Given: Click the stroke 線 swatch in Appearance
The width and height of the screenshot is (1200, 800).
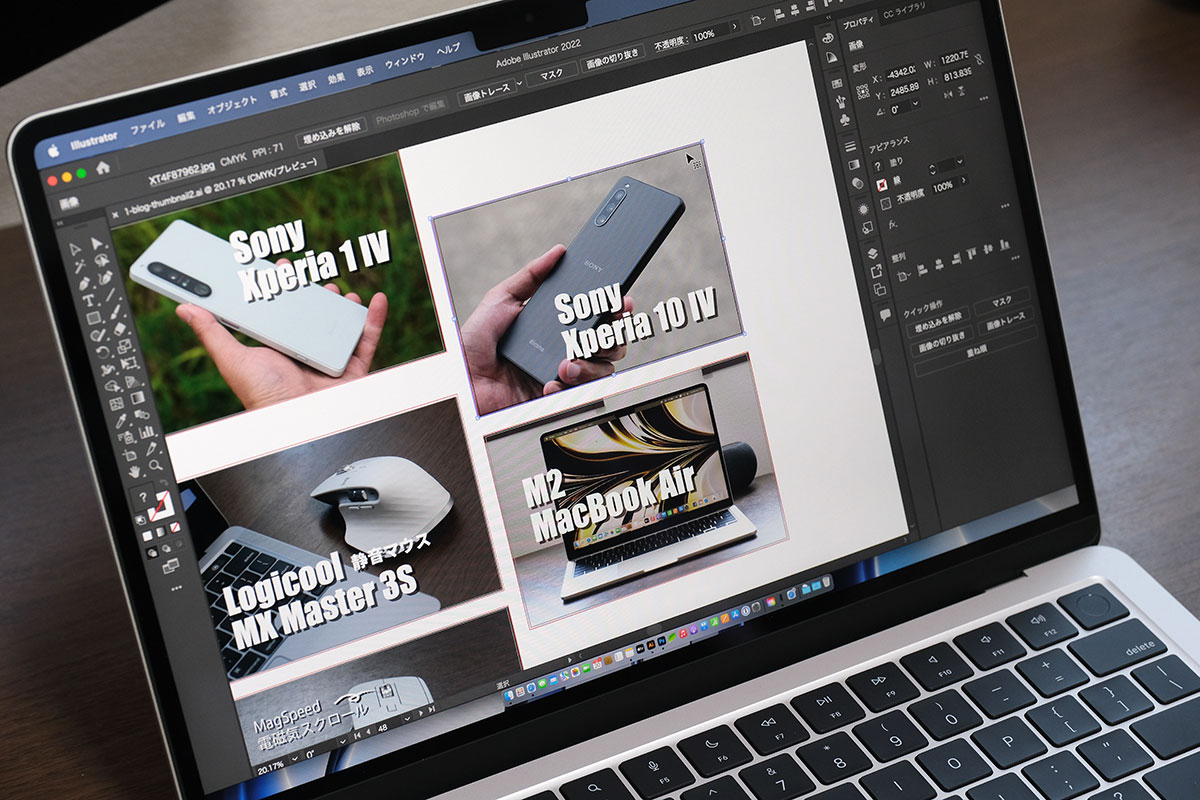Looking at the screenshot, I should (882, 185).
